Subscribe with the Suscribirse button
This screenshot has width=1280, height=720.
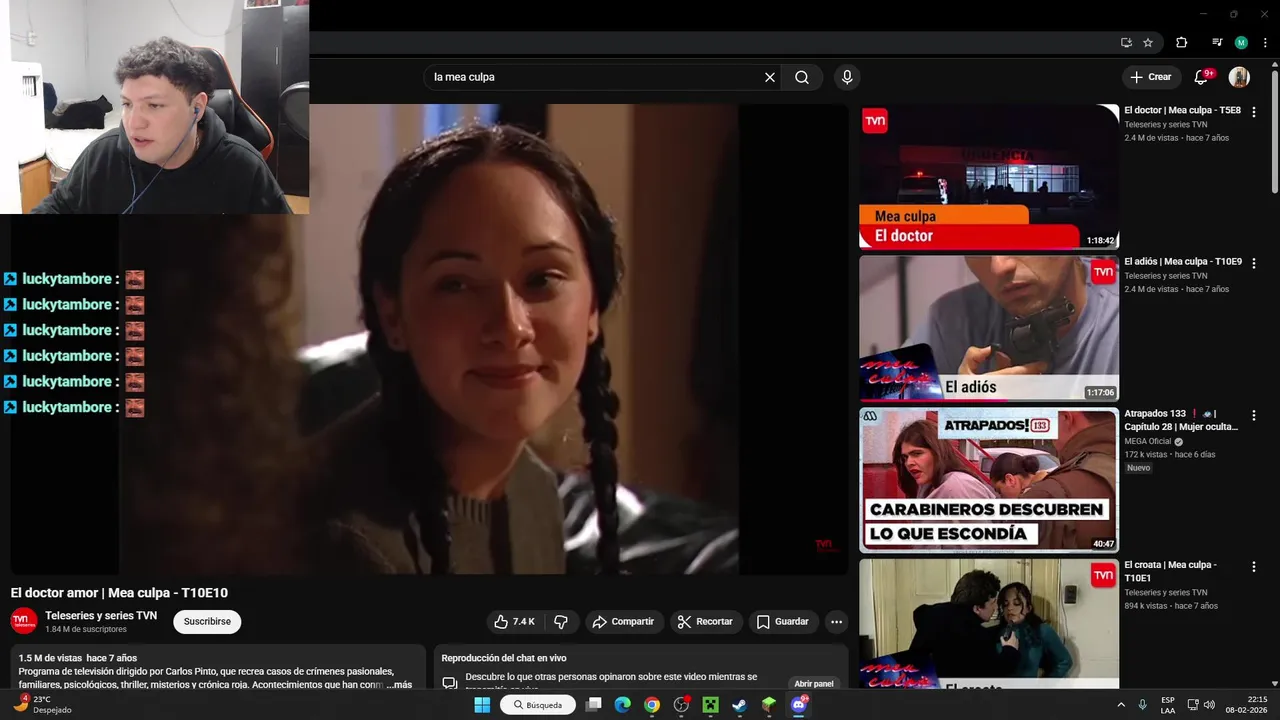click(x=207, y=622)
